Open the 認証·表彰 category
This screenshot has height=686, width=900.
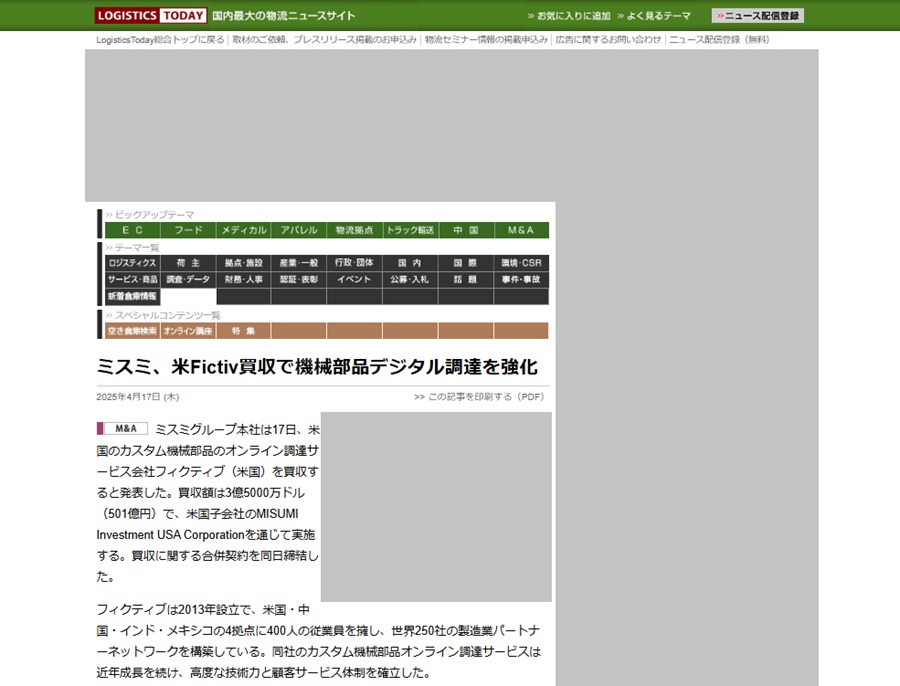click(x=299, y=280)
